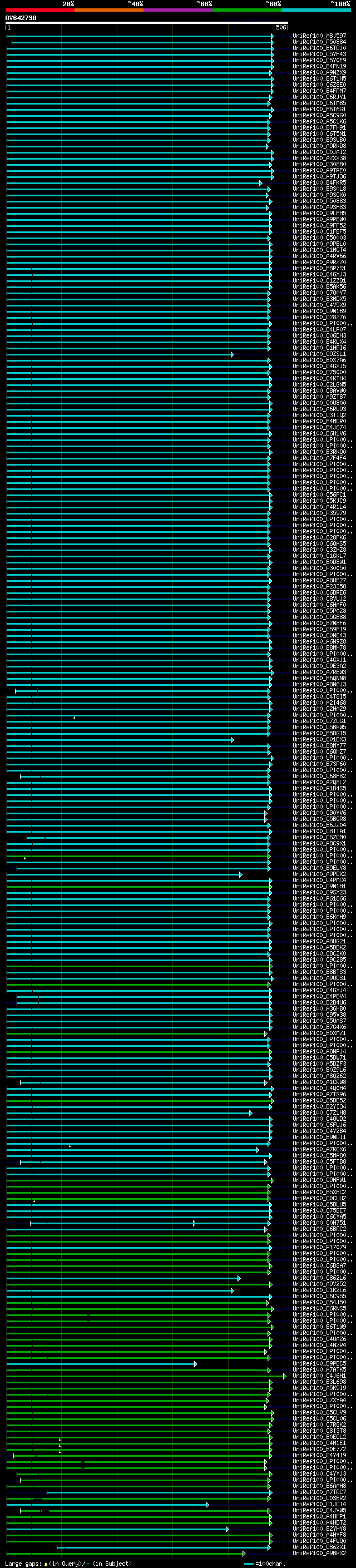Viewport: 356px width, 1568px height.
Task: Click the purple ~60% identity legend bar
Action: (x=179, y=11)
